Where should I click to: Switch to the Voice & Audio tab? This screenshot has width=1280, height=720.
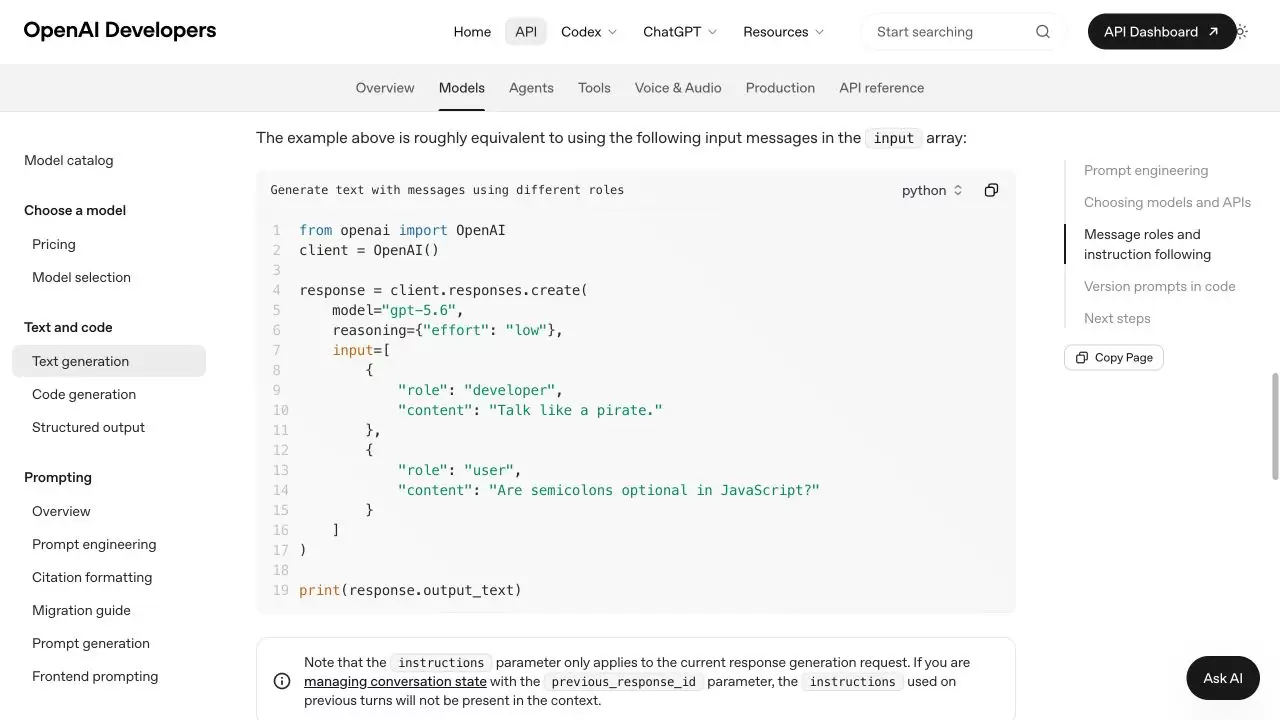pyautogui.click(x=678, y=88)
